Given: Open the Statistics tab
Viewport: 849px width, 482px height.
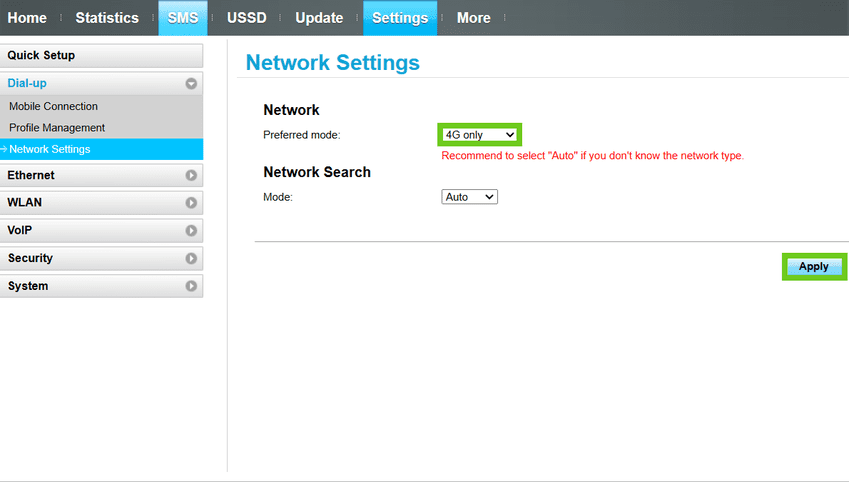Looking at the screenshot, I should 107,18.
